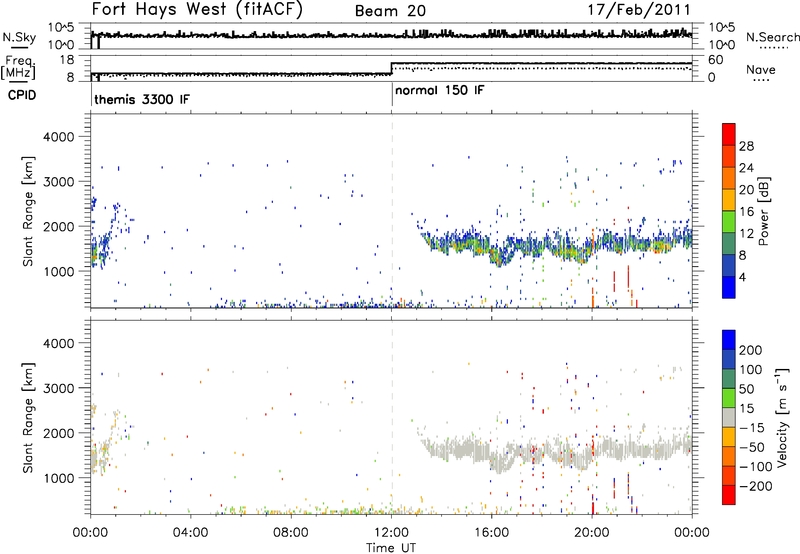
Task: Click the "Slant Range [km]" label of velocity panel
Action: tap(28, 418)
